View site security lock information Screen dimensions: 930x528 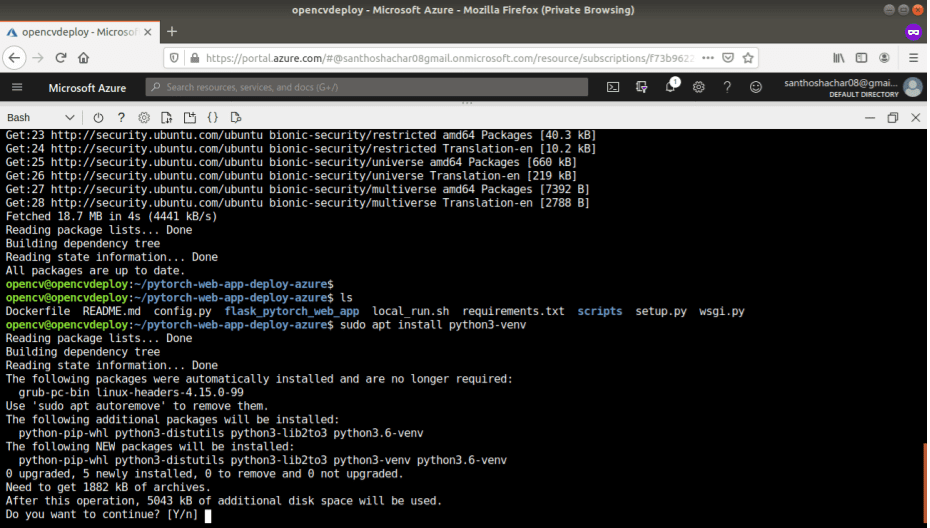coord(195,58)
